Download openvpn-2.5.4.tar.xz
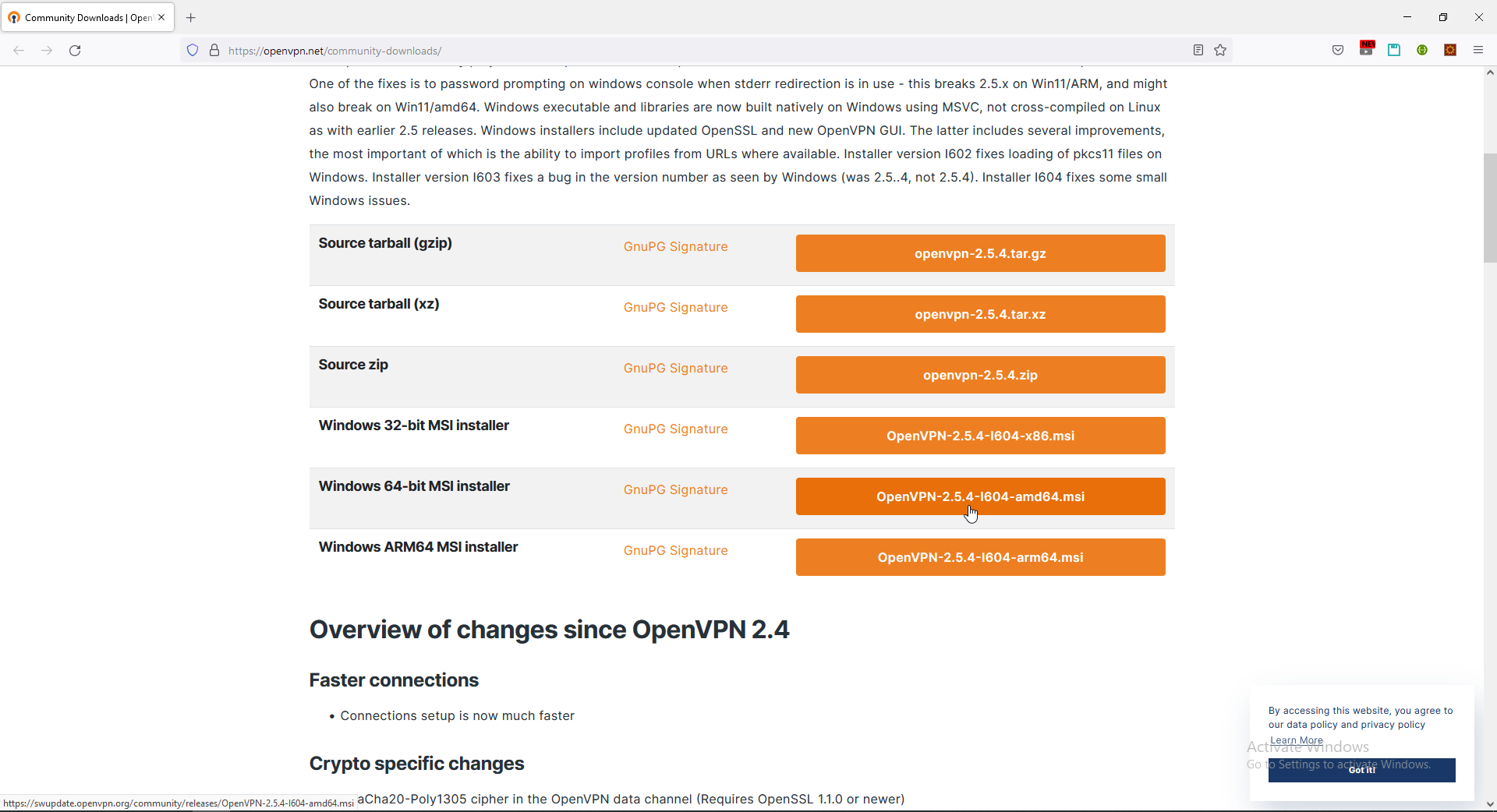1497x812 pixels. (x=980, y=314)
